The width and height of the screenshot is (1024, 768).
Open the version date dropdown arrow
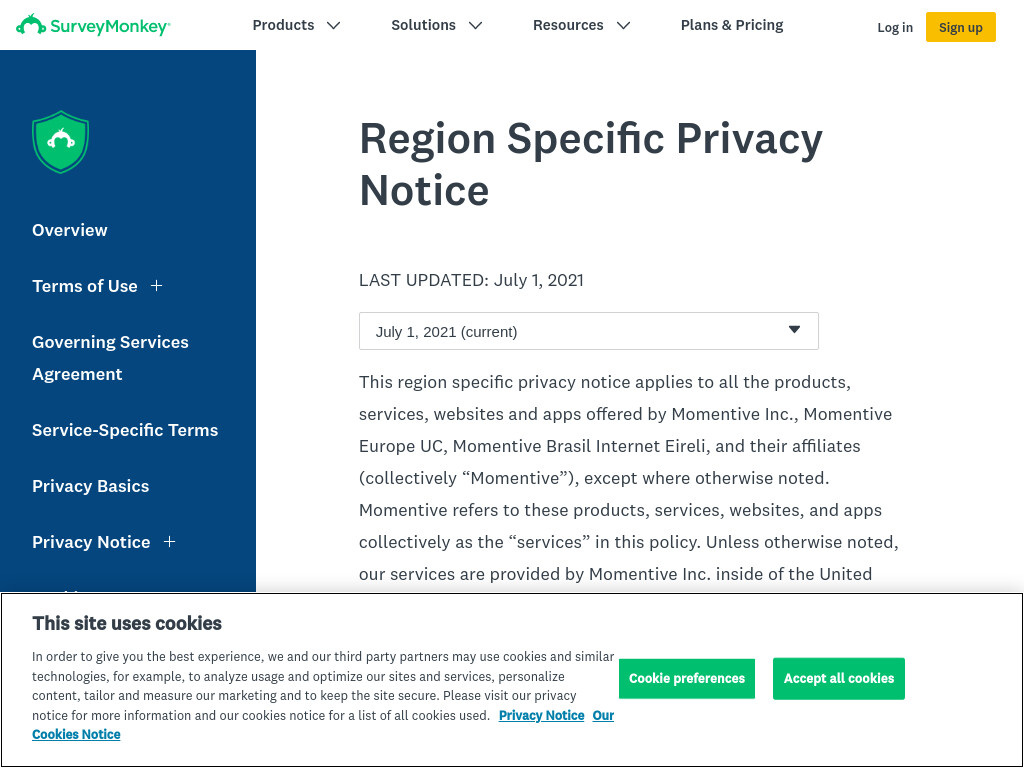click(794, 330)
